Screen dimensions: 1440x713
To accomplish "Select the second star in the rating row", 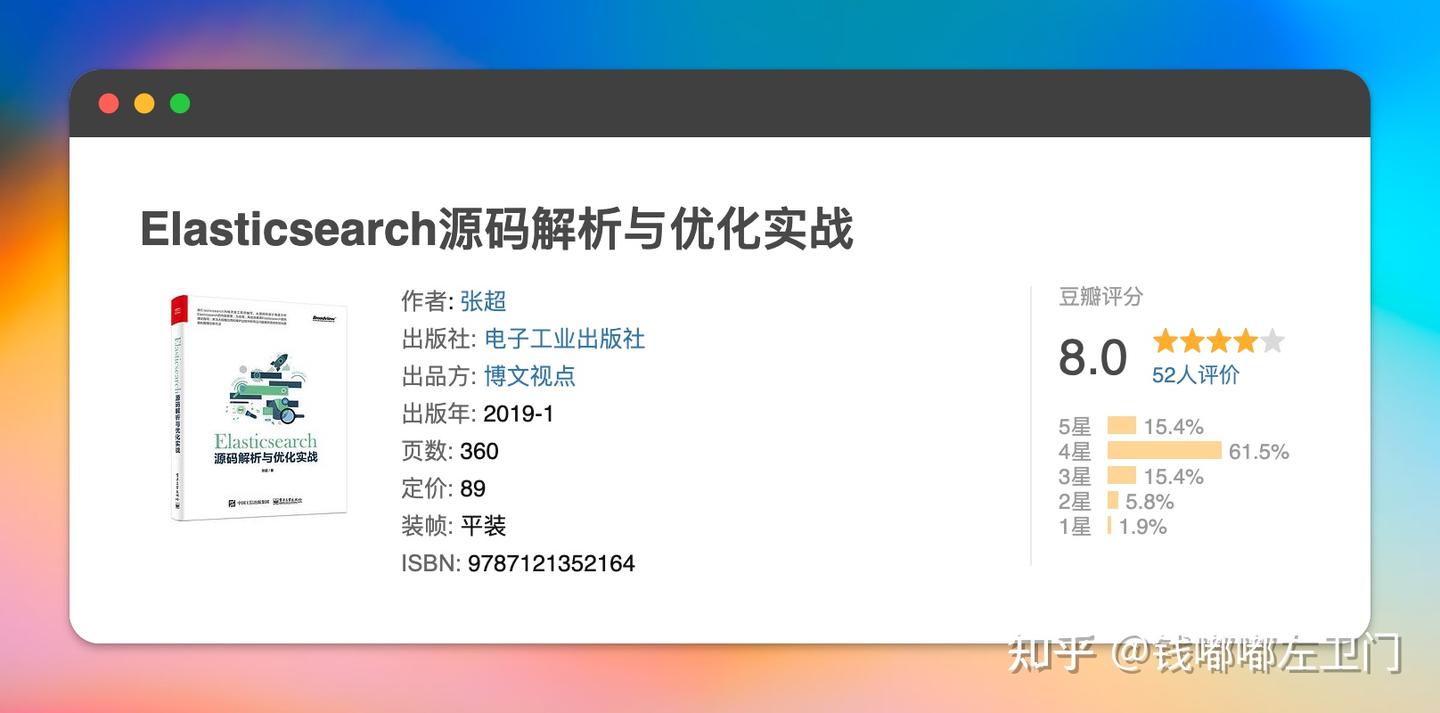I will click(1193, 341).
